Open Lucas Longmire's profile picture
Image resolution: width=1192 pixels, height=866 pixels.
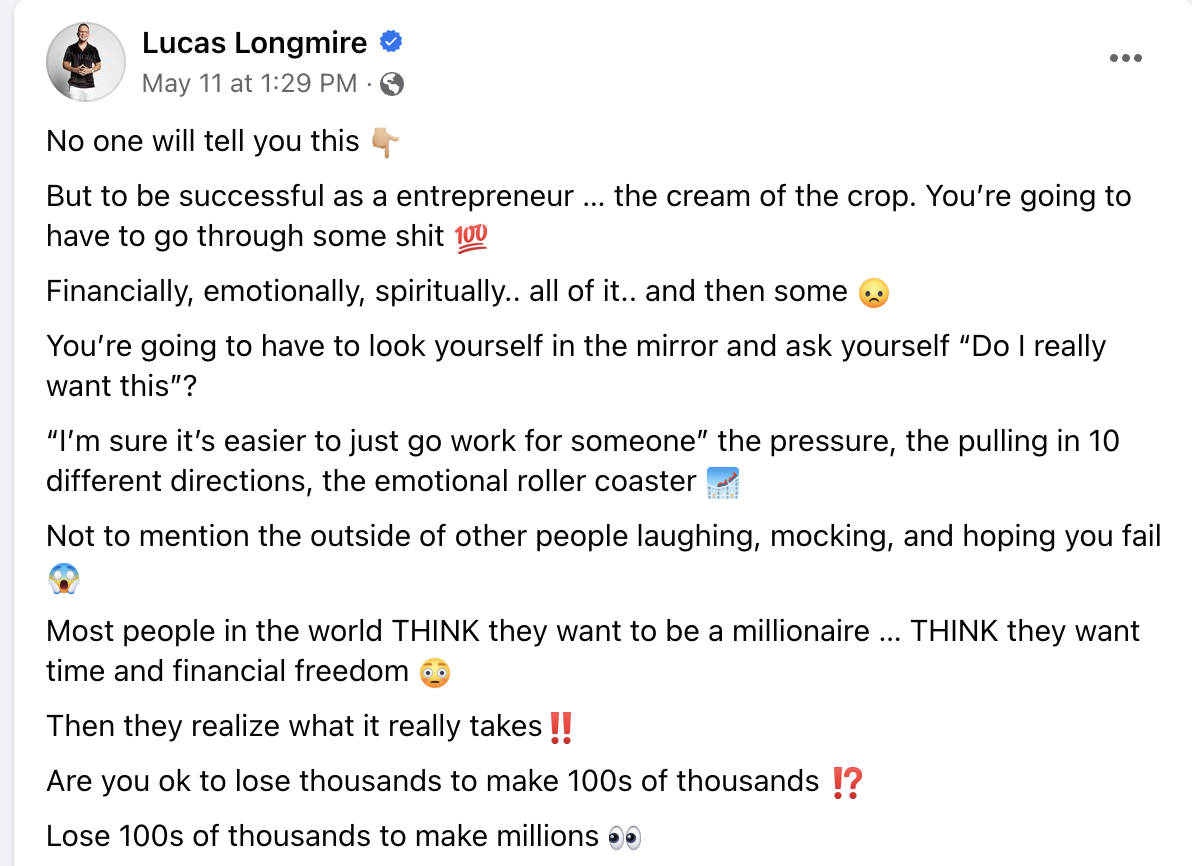pos(86,62)
